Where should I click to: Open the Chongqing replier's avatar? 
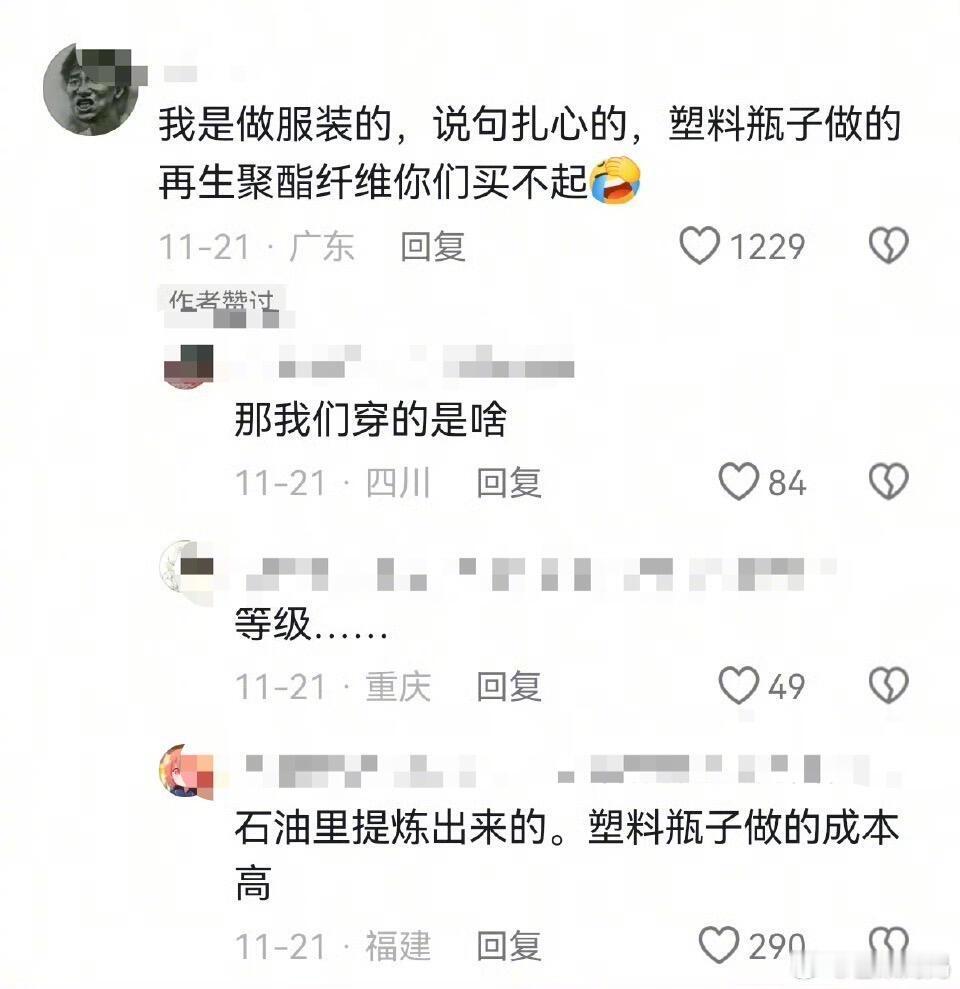coord(186,571)
